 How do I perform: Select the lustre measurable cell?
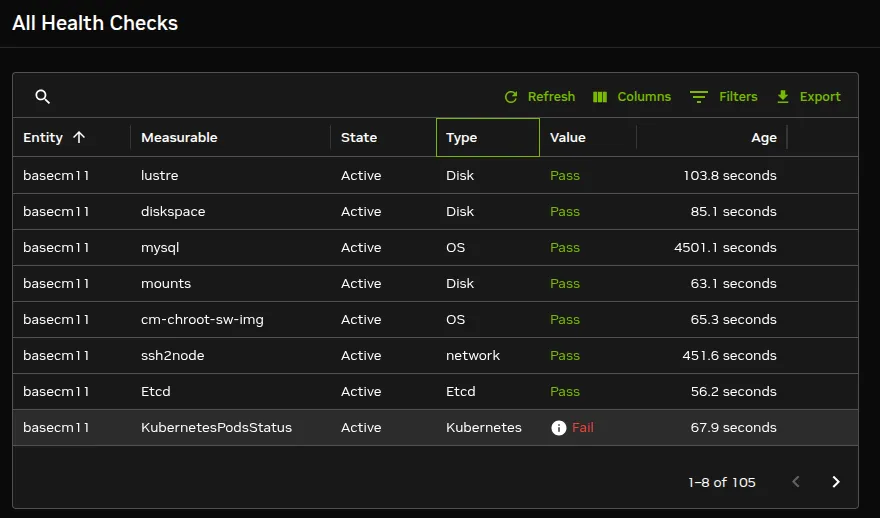point(159,176)
